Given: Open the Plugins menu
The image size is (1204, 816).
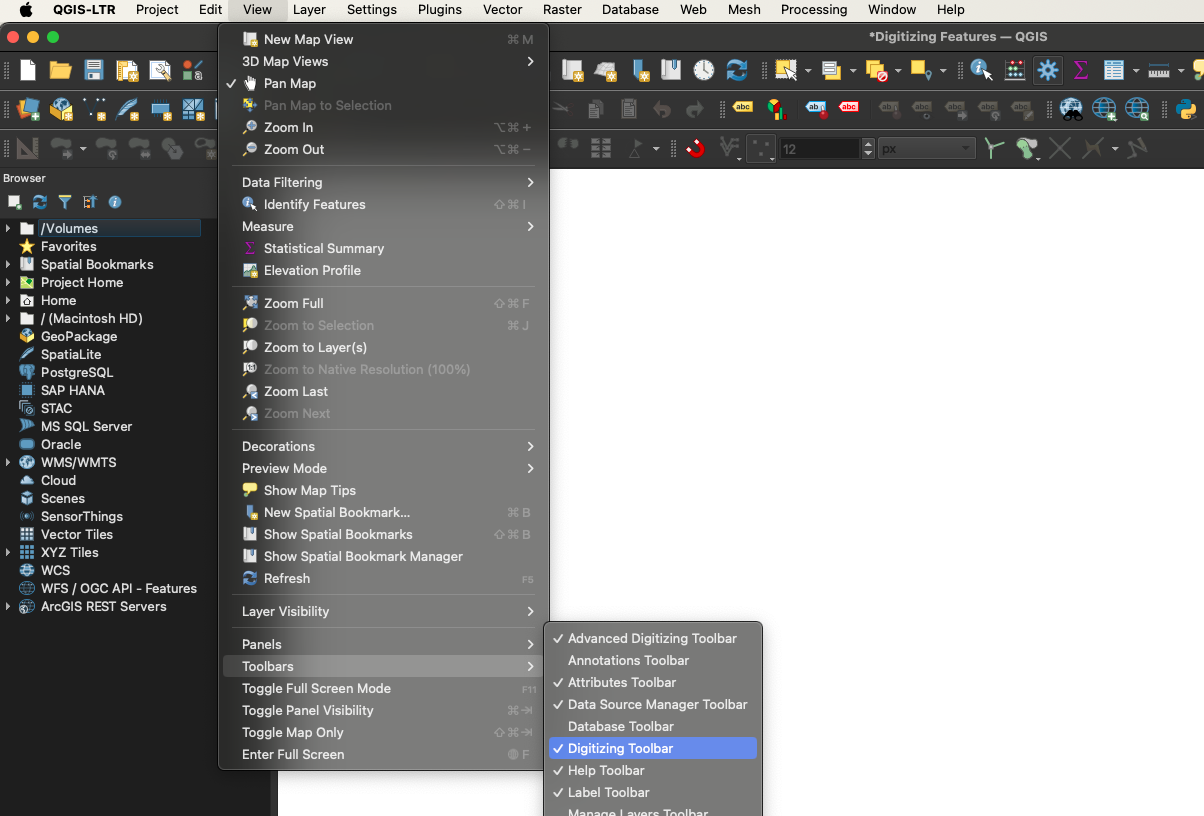Looking at the screenshot, I should tap(439, 9).
